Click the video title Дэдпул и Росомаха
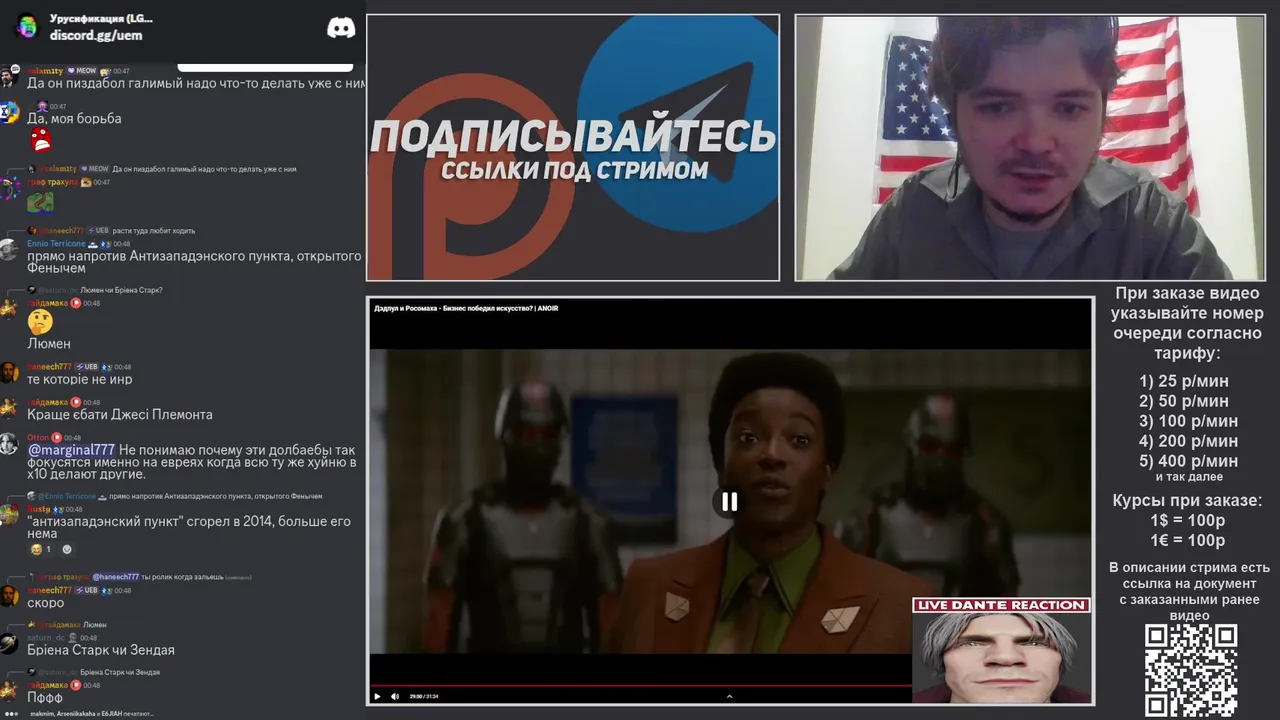Screen dimensions: 1280x720 466,308
